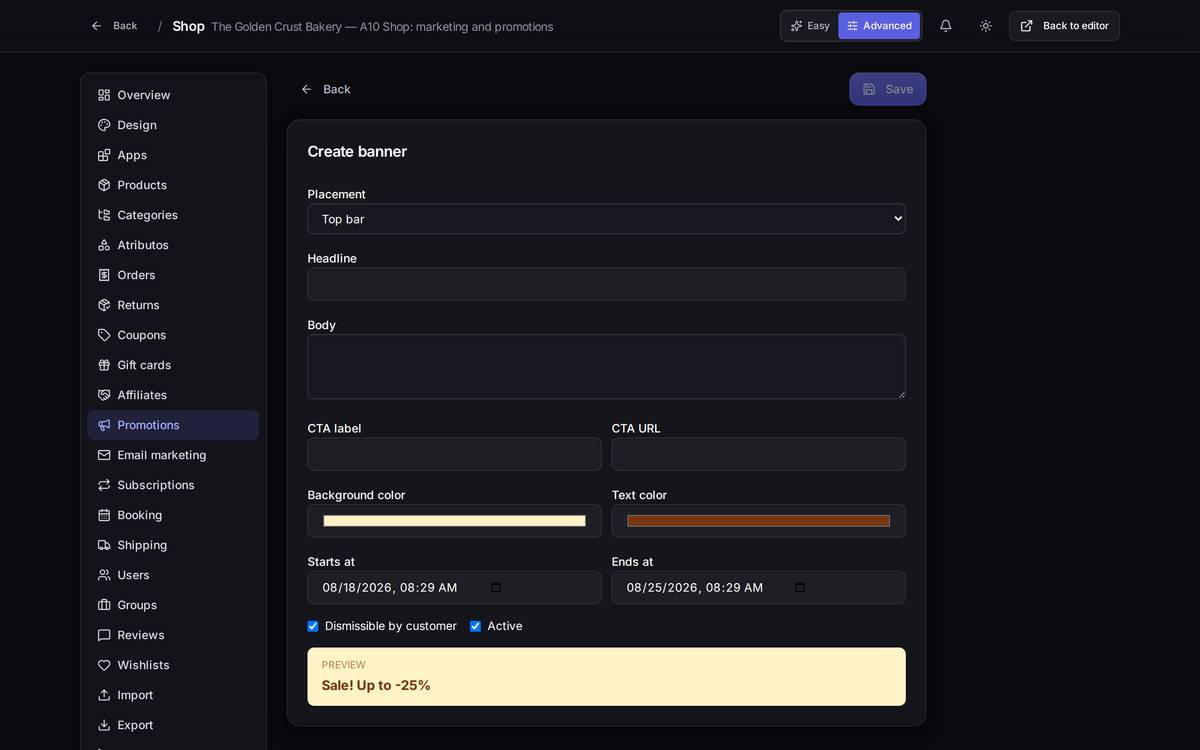
Task: Click the Atributos sidebar icon
Action: [104, 245]
